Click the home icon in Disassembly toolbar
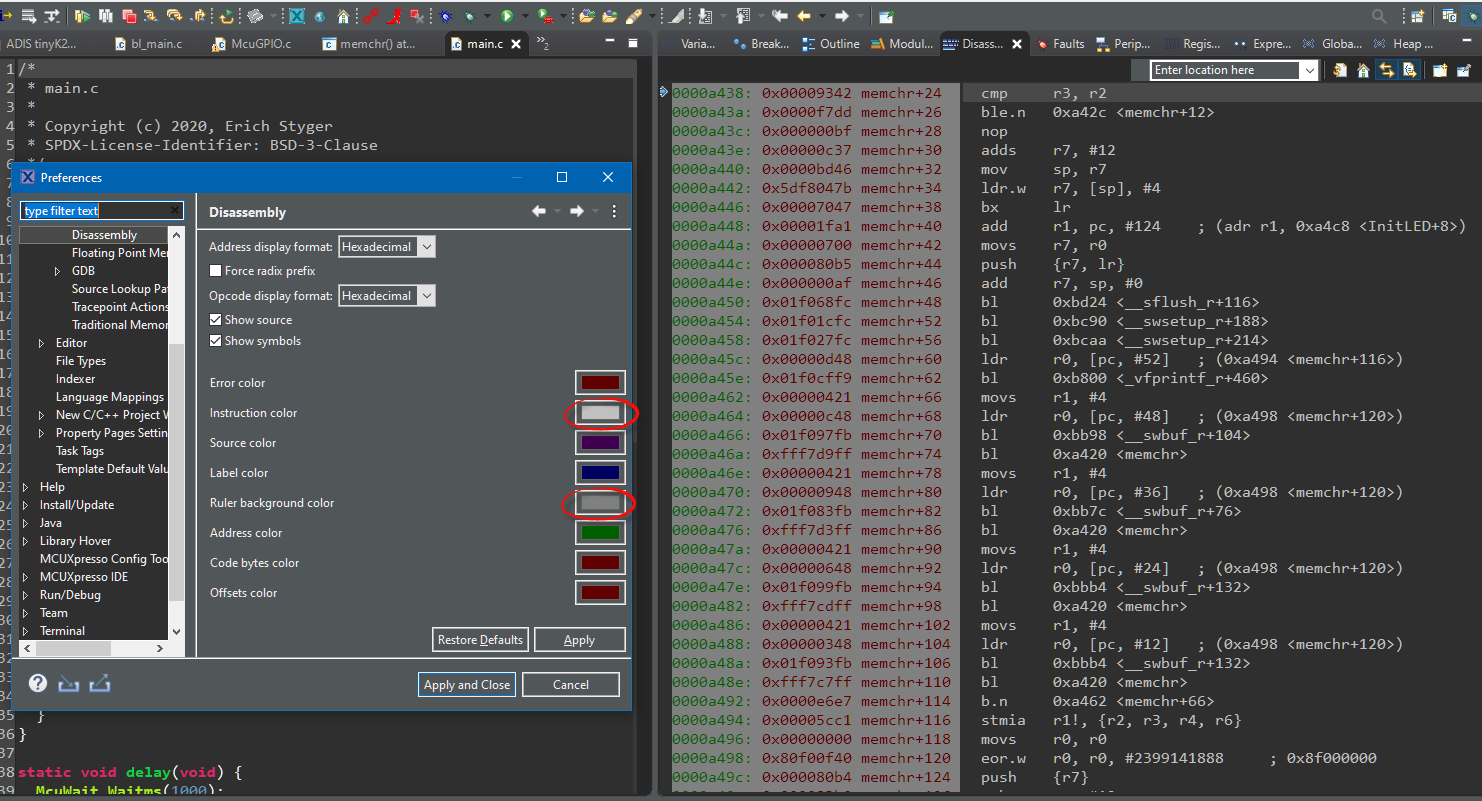 [x=1361, y=70]
